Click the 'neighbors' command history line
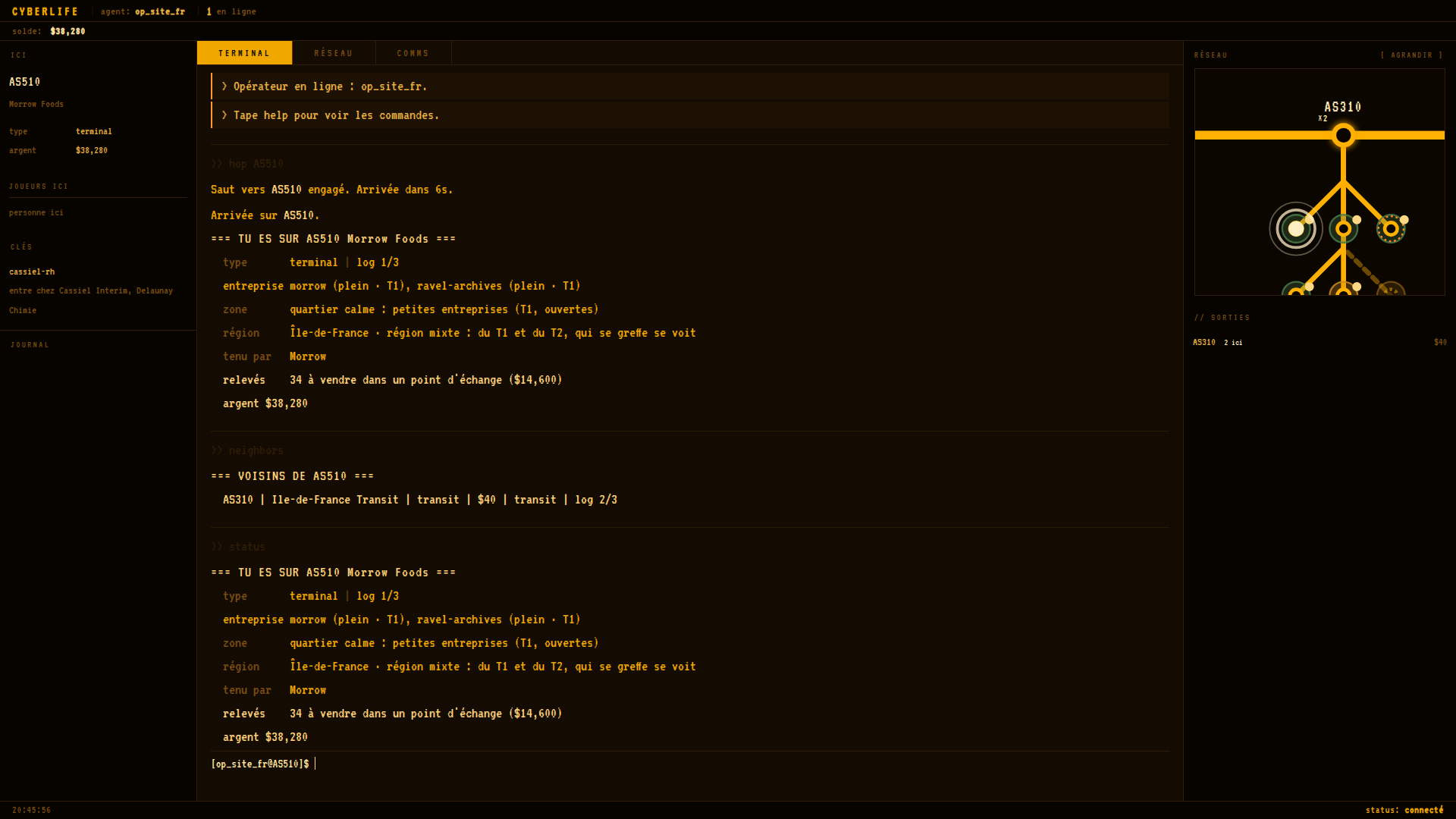This screenshot has height=819, width=1456. tap(247, 450)
